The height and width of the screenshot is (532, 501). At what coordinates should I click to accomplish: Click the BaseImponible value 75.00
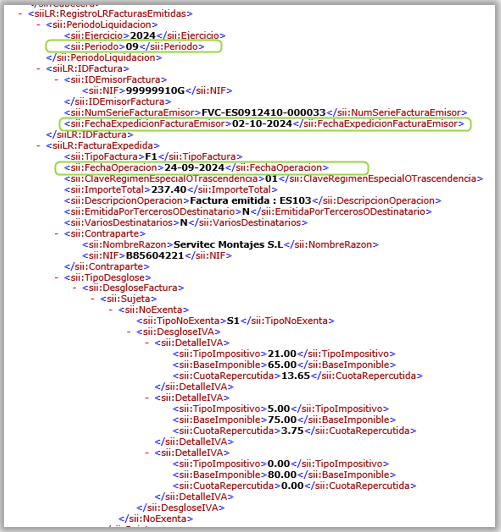282,420
